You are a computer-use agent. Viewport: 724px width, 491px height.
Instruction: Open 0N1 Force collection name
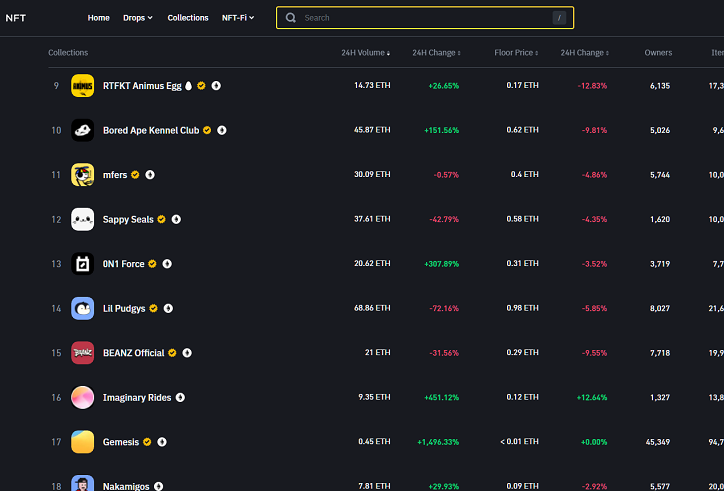tap(124, 264)
